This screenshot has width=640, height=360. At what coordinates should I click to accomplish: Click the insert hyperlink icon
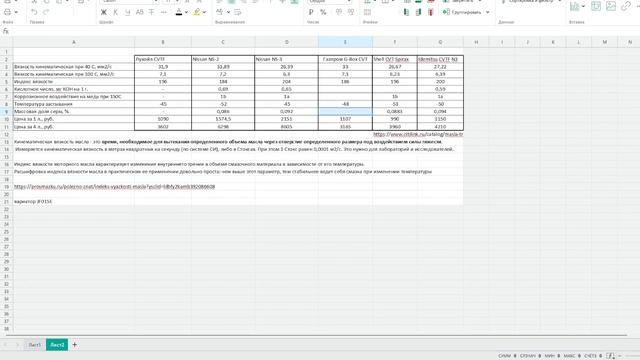pyautogui.click(x=626, y=6)
